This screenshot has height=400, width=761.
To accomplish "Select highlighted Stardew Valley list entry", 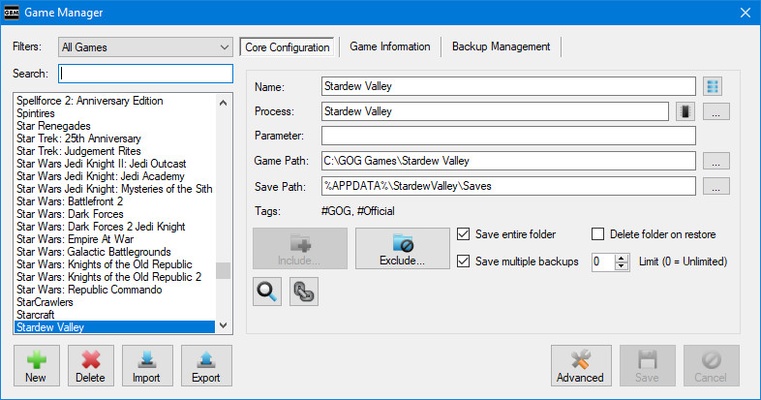I will pos(115,327).
